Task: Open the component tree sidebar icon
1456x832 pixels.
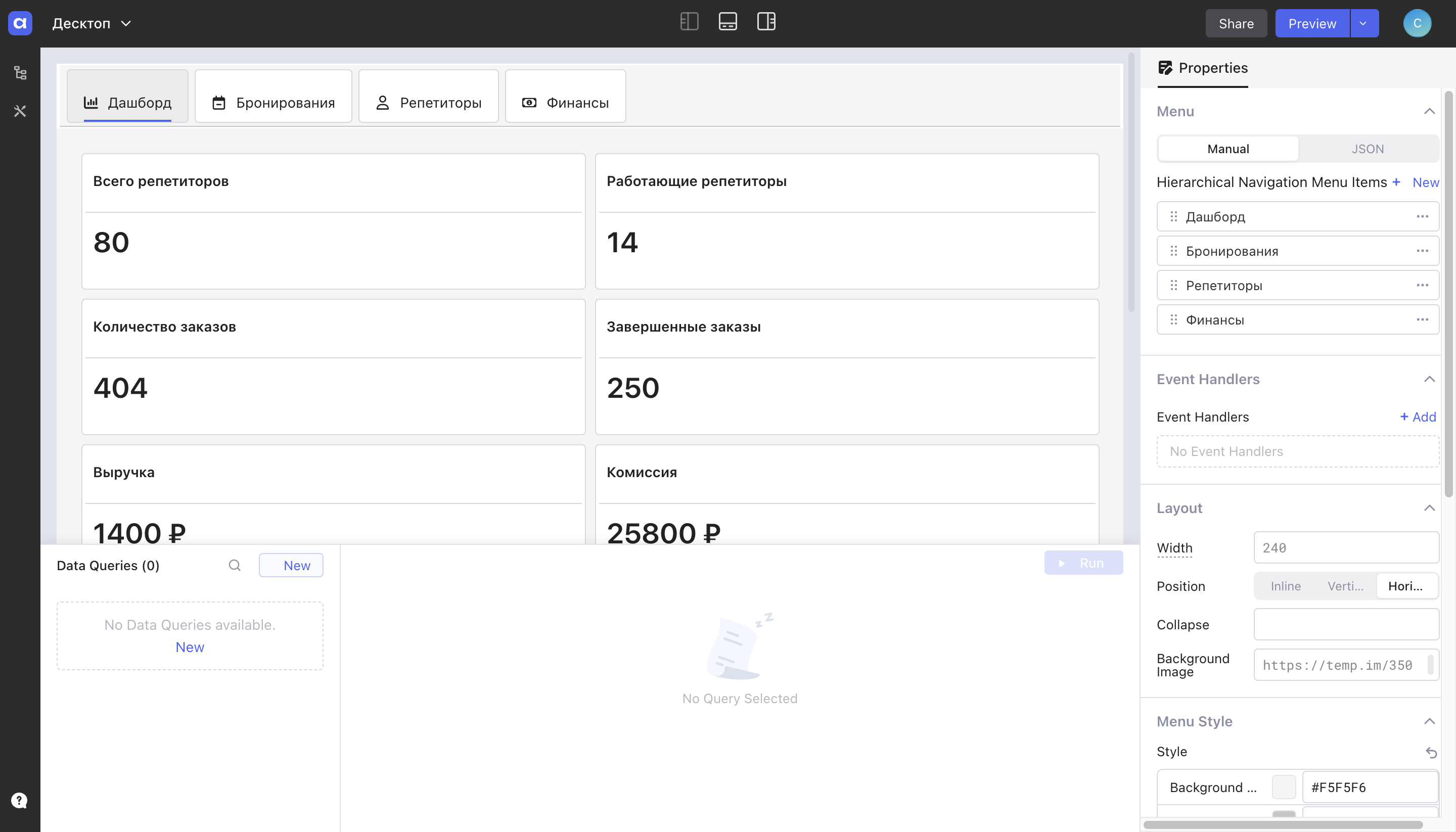Action: pos(20,73)
